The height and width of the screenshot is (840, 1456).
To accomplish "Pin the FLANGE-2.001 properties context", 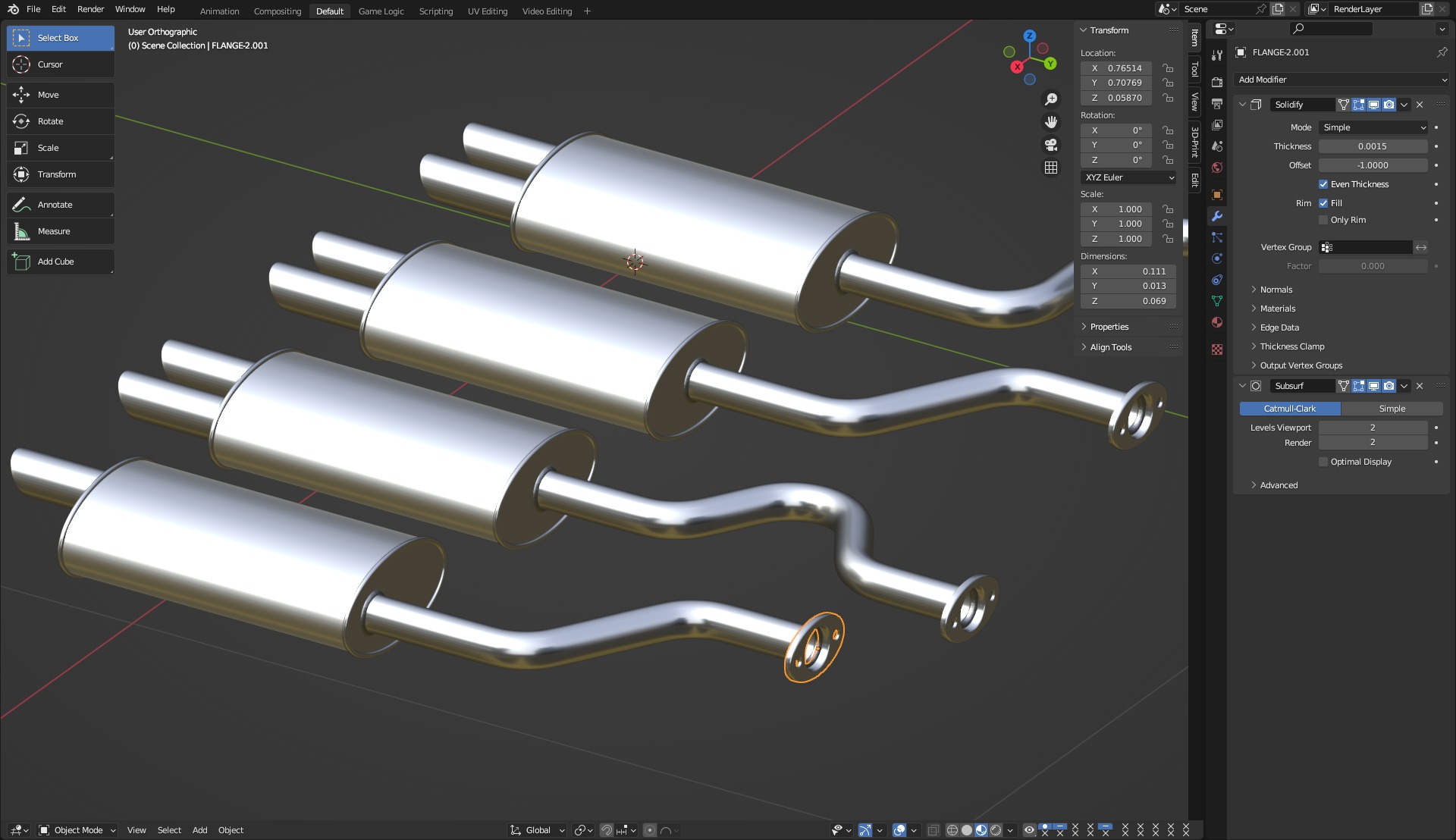I will (1442, 52).
